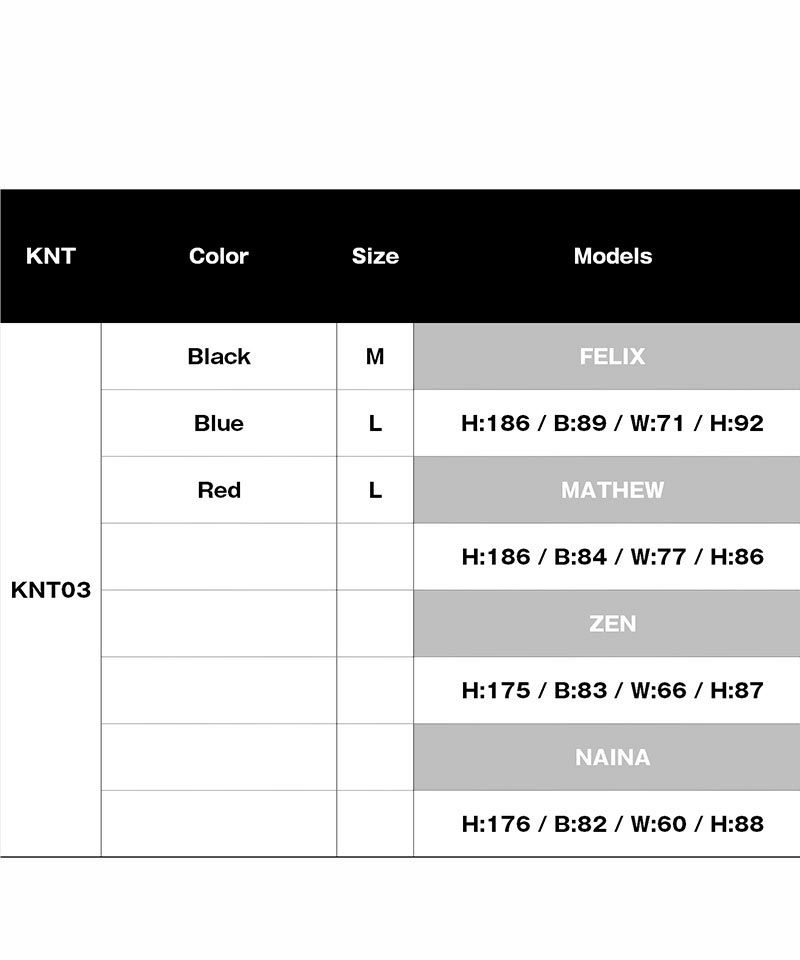800x960 pixels.
Task: Click Felix's measurements H:186 / B:89
Action: 612,423
